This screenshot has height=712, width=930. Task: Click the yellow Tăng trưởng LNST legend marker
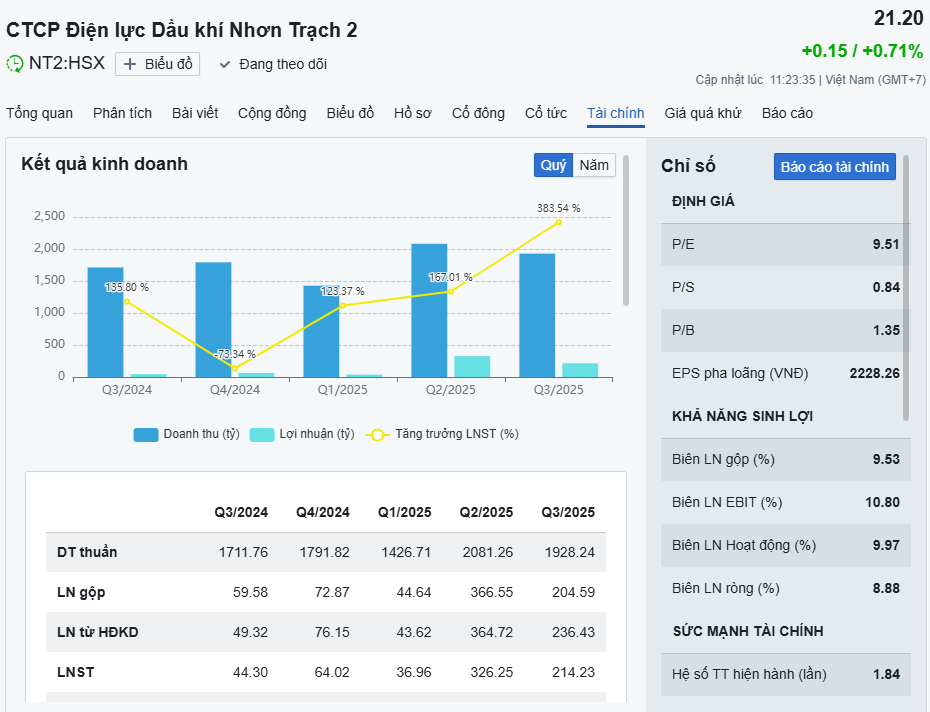(x=377, y=434)
